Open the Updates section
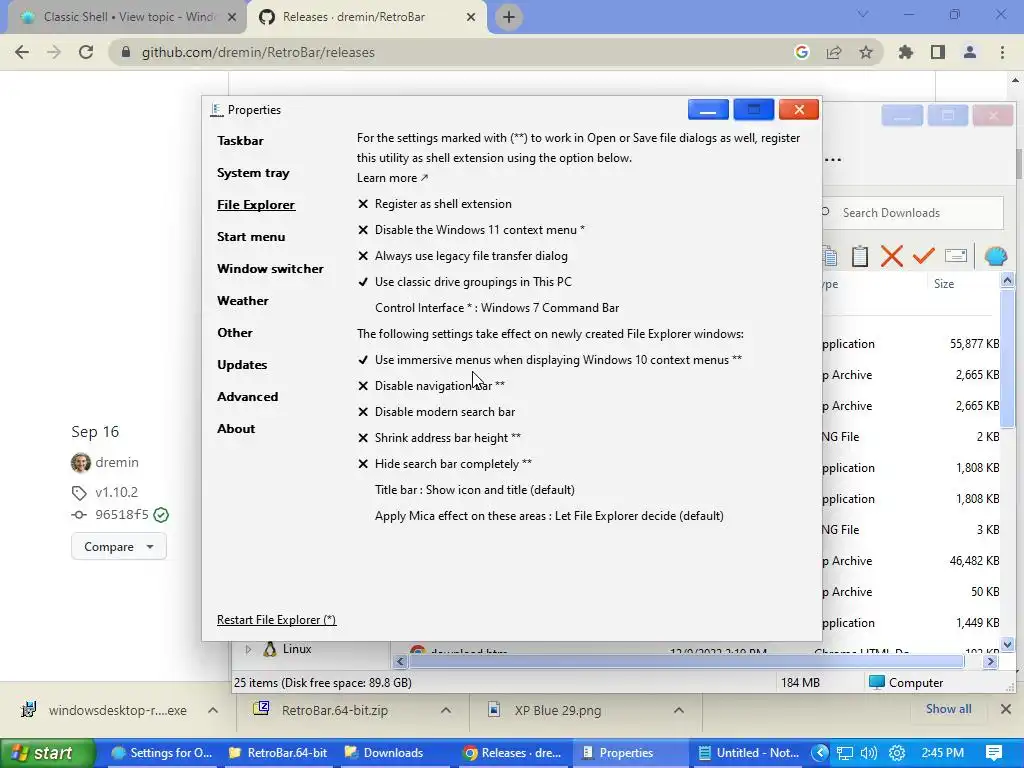Screen dimensions: 1024x768 [242, 365]
